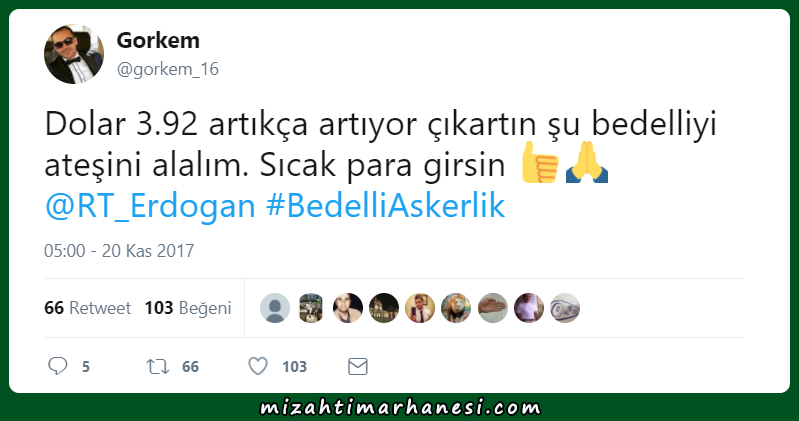The image size is (799, 421).
Task: View the 66 Retweet list
Action: click(88, 308)
